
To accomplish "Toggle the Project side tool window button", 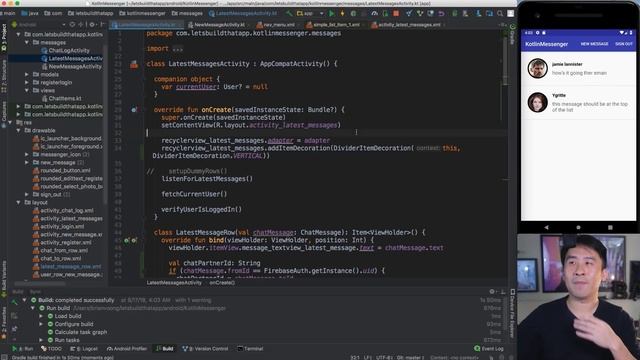I will point(4,38).
